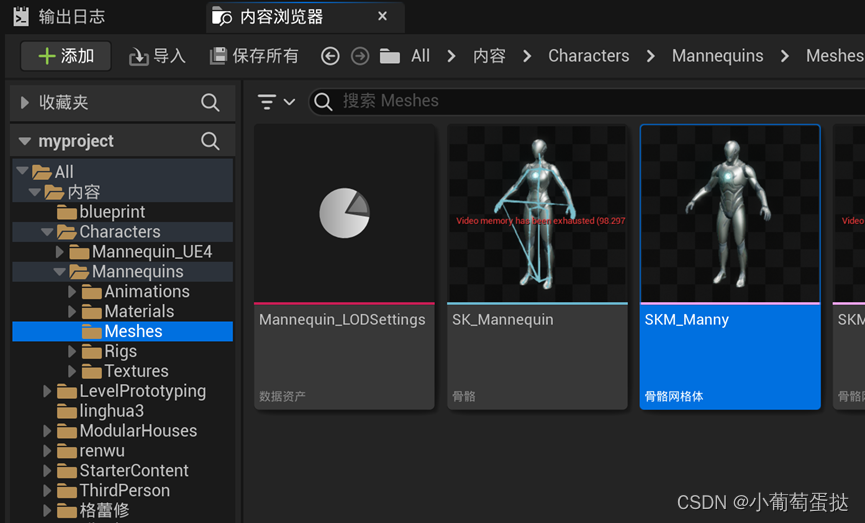
Task: Select the blueprint folder
Action: pyautogui.click(x=101, y=212)
